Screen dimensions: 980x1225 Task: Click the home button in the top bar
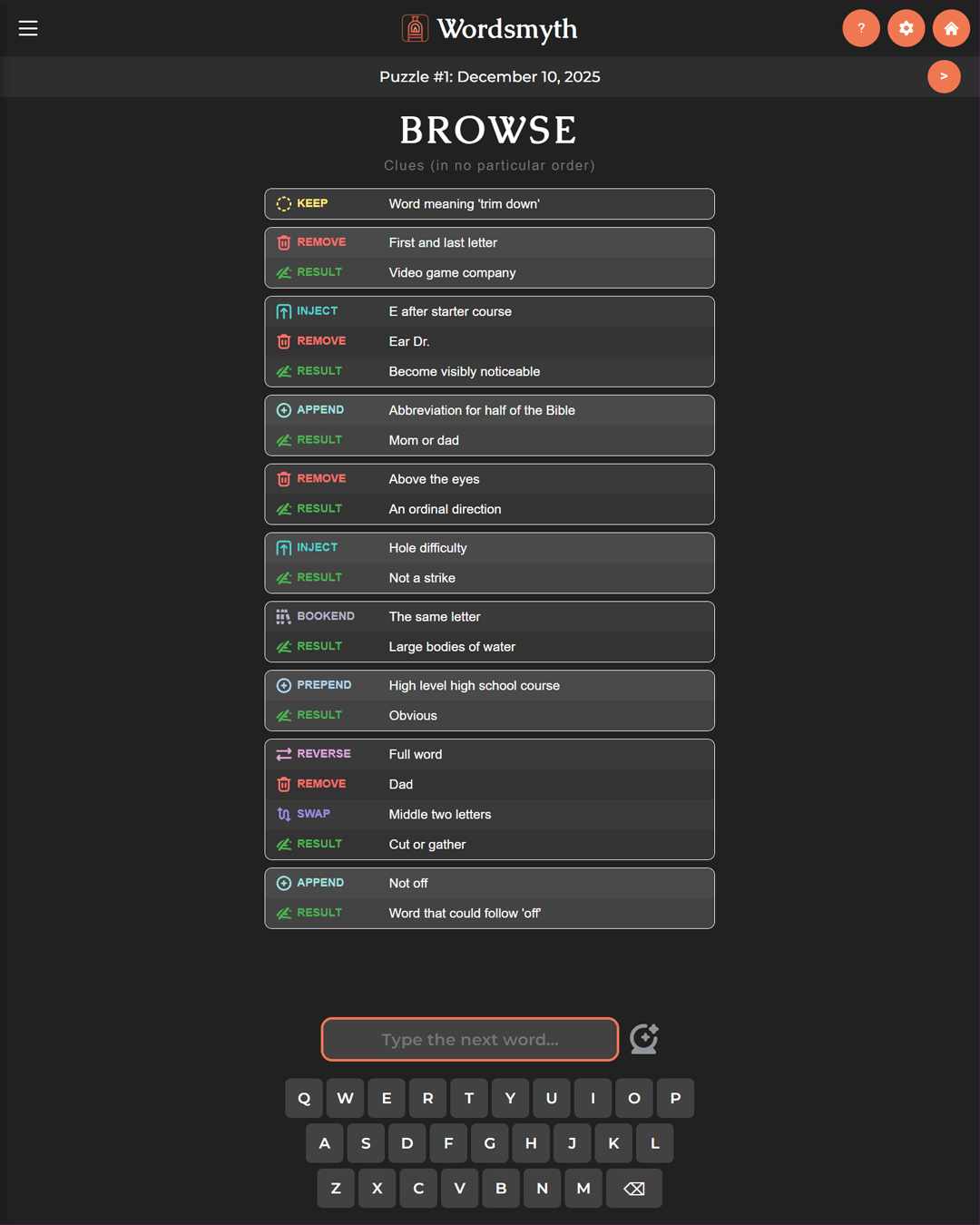(951, 28)
